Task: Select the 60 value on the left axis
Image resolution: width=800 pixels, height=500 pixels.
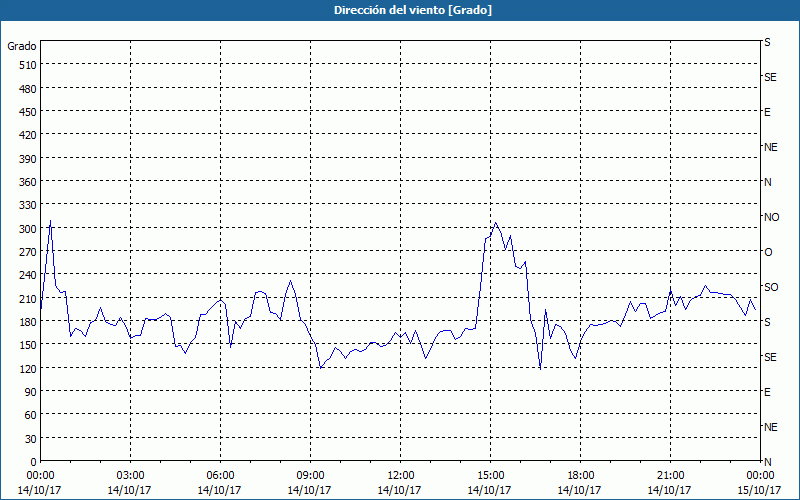Action: (31, 415)
